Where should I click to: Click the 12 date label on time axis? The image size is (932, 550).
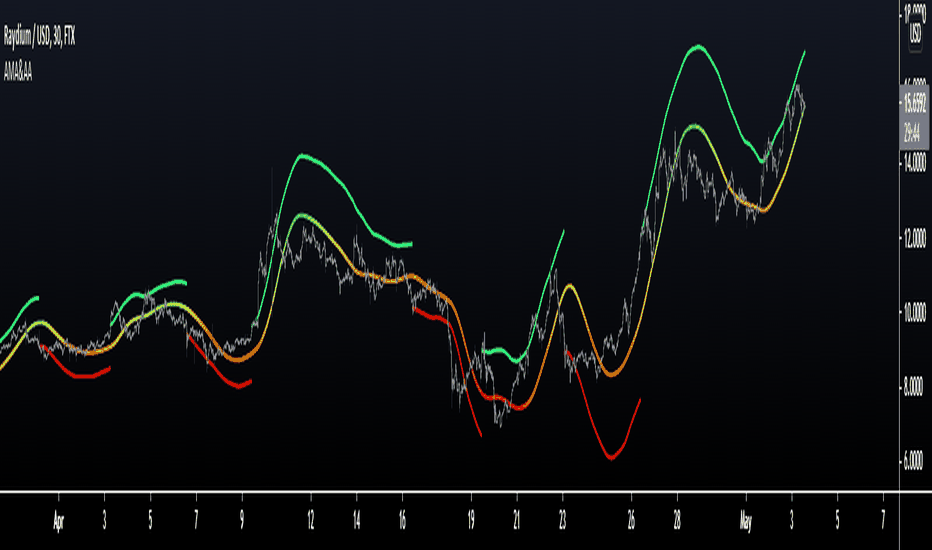[310, 520]
